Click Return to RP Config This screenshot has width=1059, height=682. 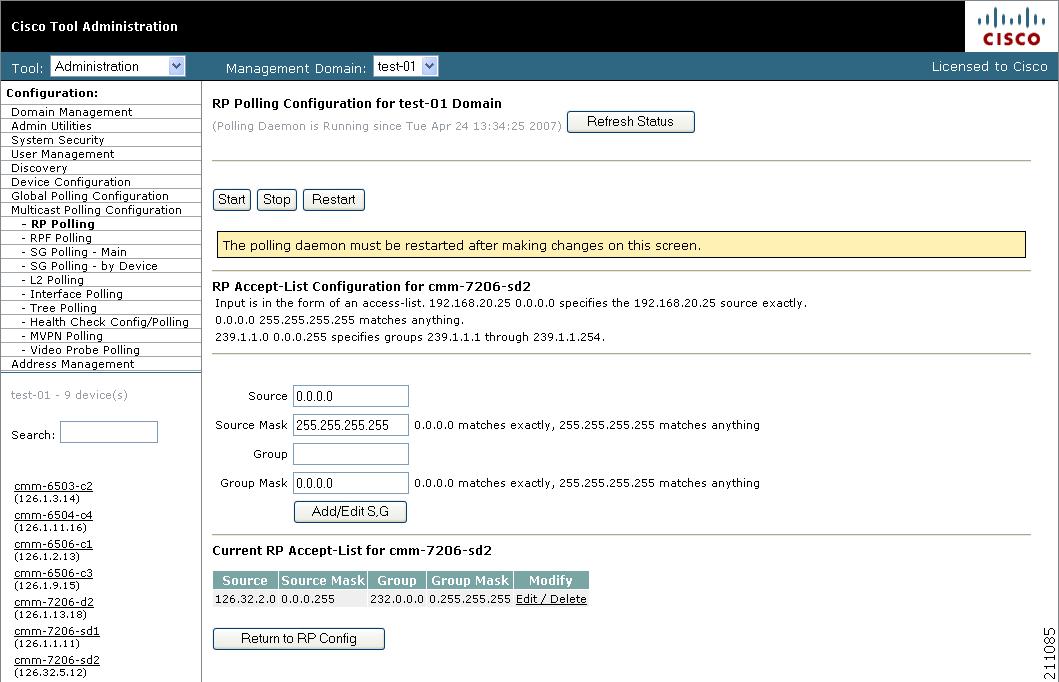[x=298, y=638]
